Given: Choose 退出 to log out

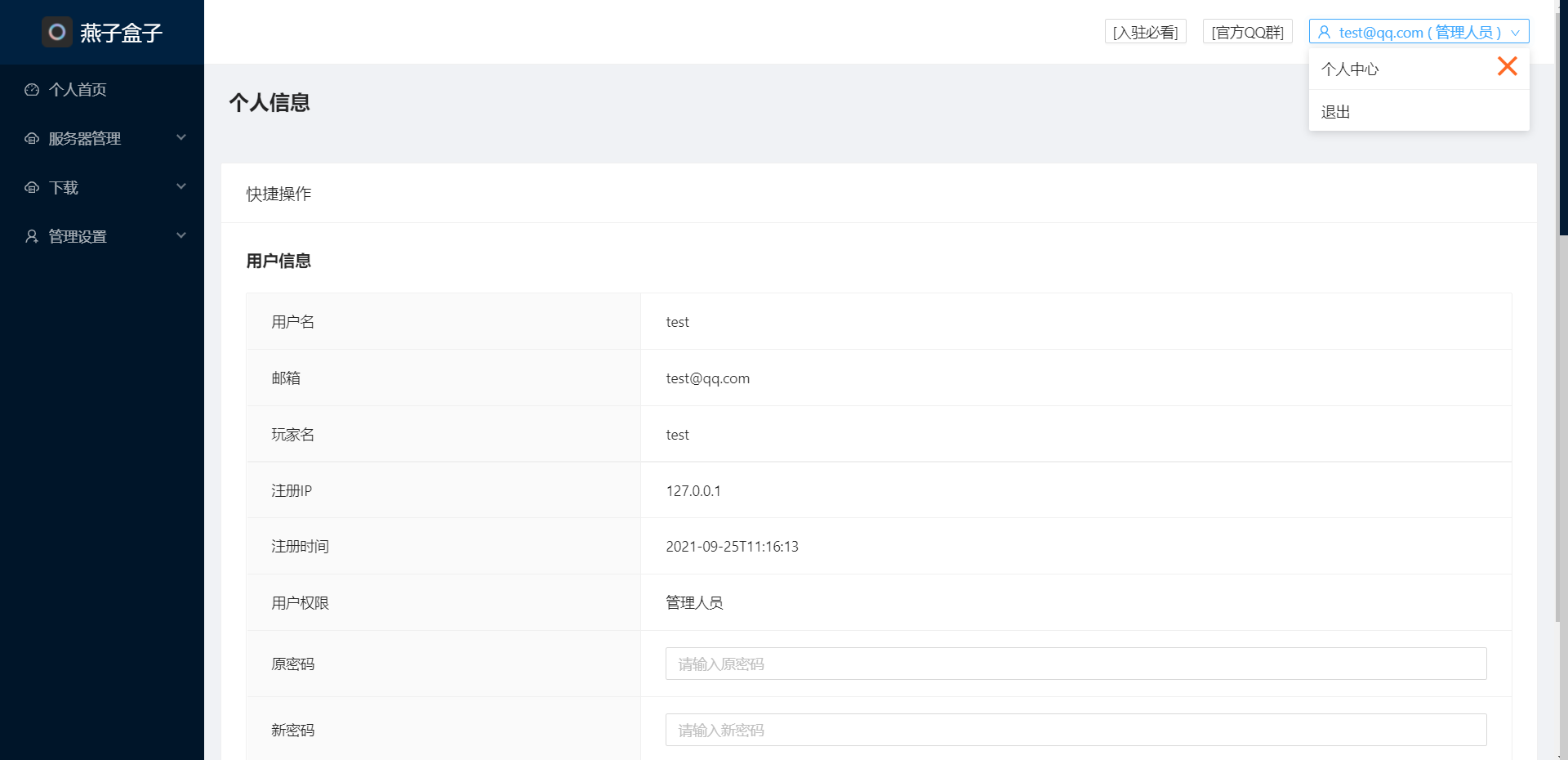Looking at the screenshot, I should coord(1334,112).
